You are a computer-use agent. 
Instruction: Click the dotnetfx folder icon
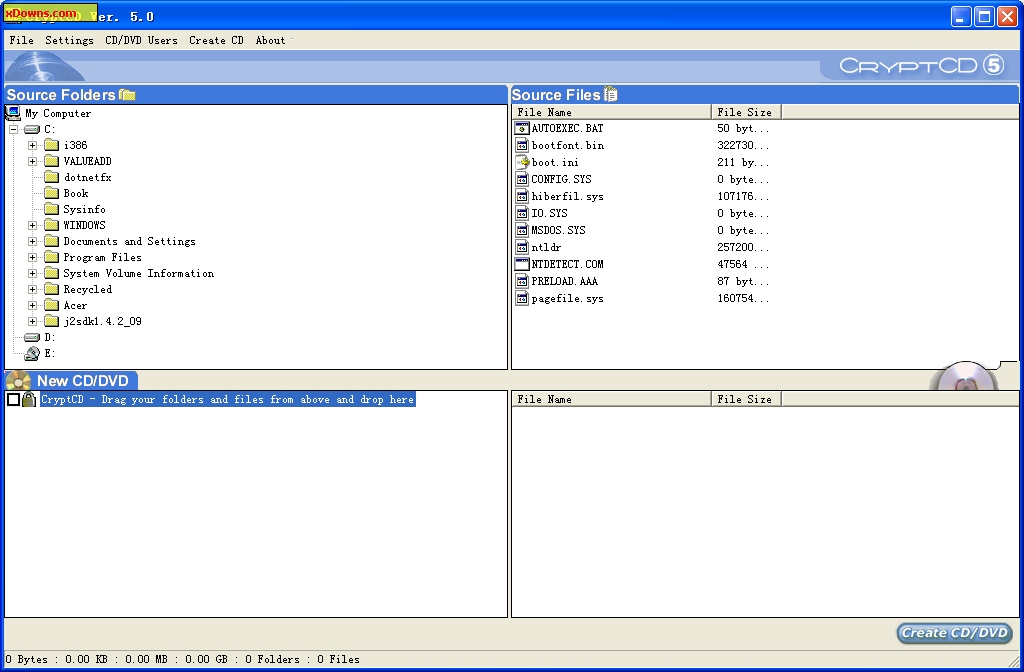[52, 177]
